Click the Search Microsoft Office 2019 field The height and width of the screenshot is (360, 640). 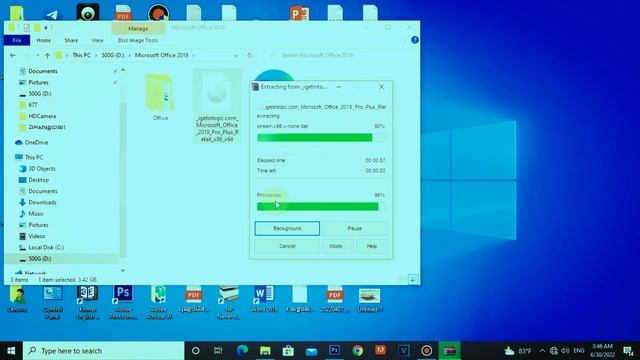tap(341, 55)
